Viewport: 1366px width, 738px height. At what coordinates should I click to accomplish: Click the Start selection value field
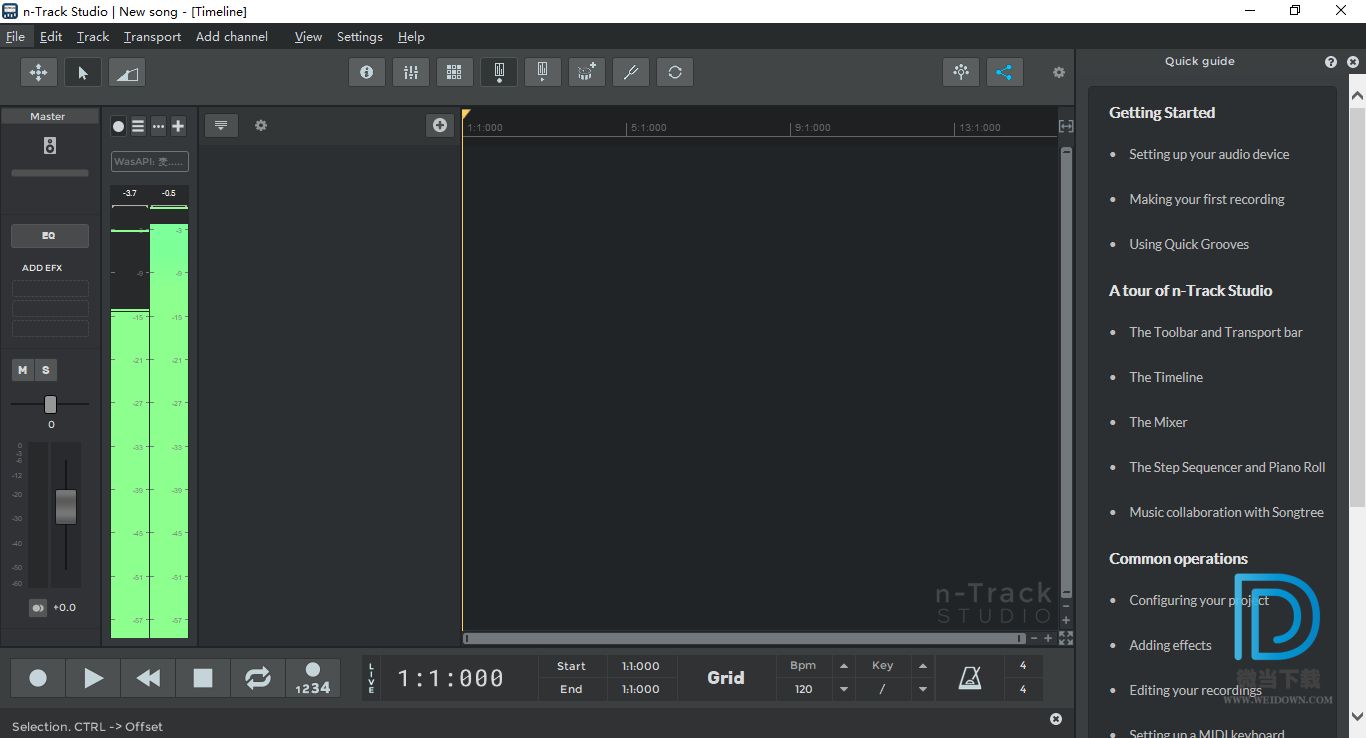(x=641, y=666)
